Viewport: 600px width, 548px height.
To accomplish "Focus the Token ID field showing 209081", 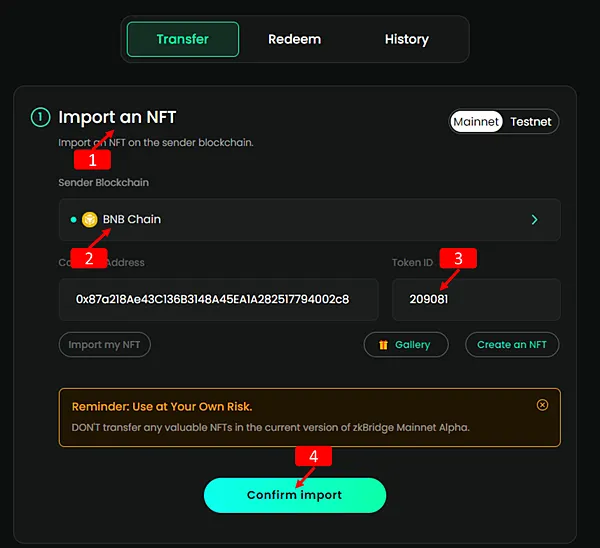I will coord(475,299).
